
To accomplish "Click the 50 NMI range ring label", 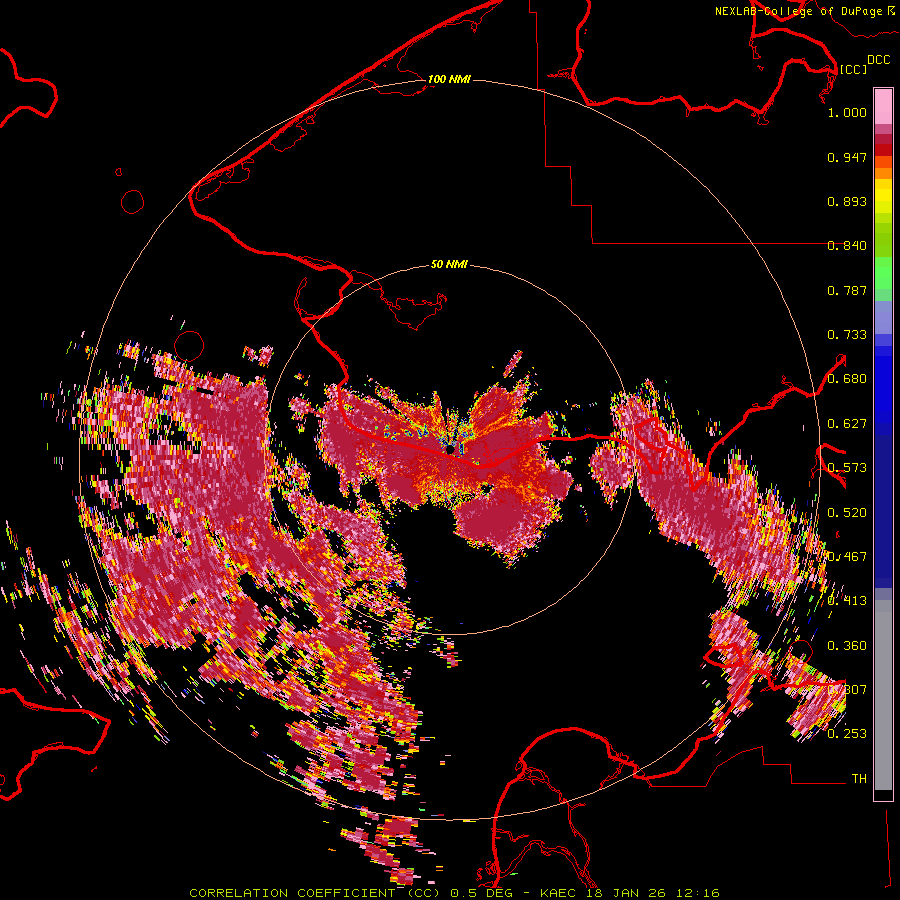I will (449, 265).
